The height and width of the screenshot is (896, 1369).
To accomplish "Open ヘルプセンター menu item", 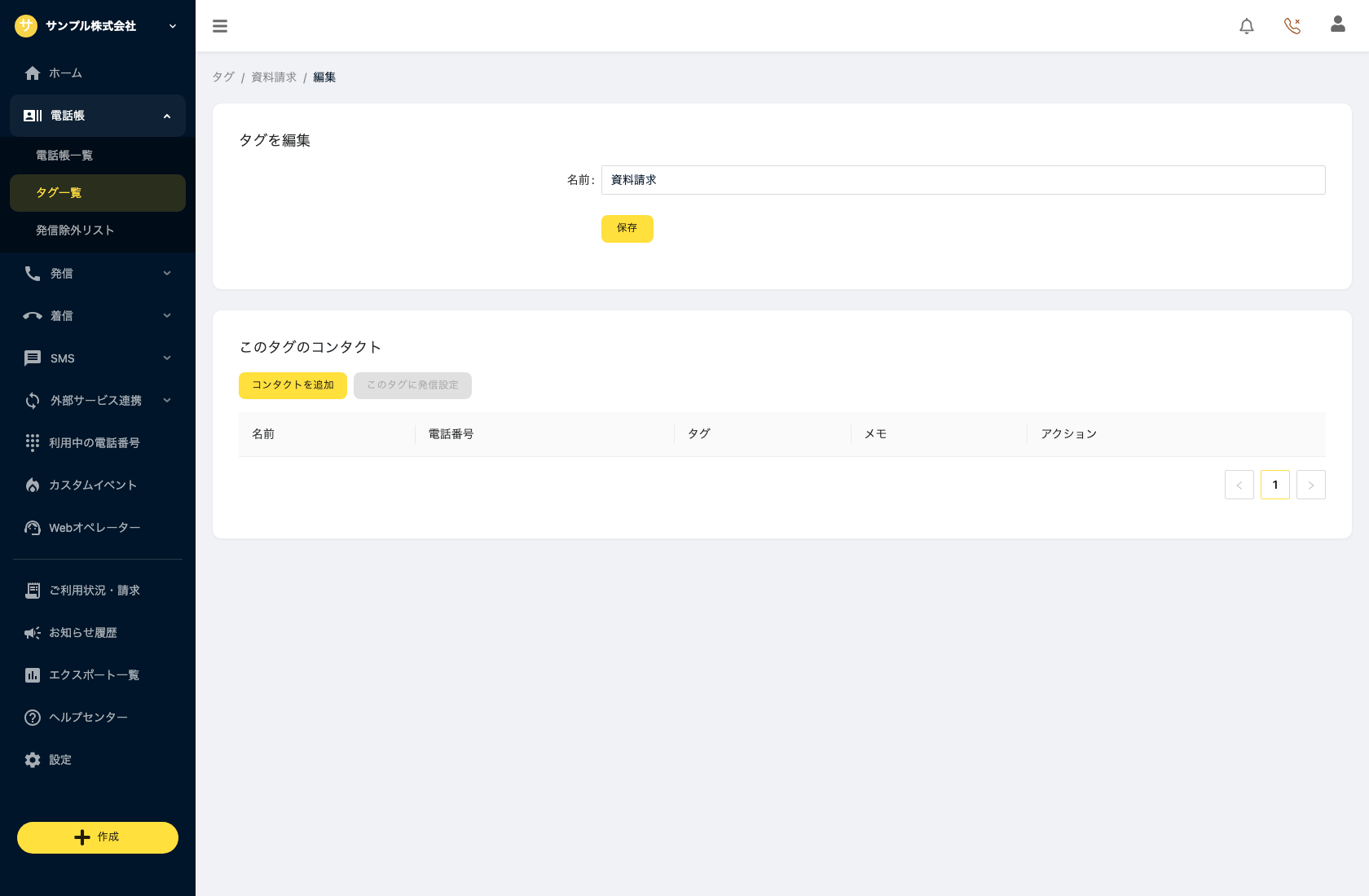I will [98, 718].
